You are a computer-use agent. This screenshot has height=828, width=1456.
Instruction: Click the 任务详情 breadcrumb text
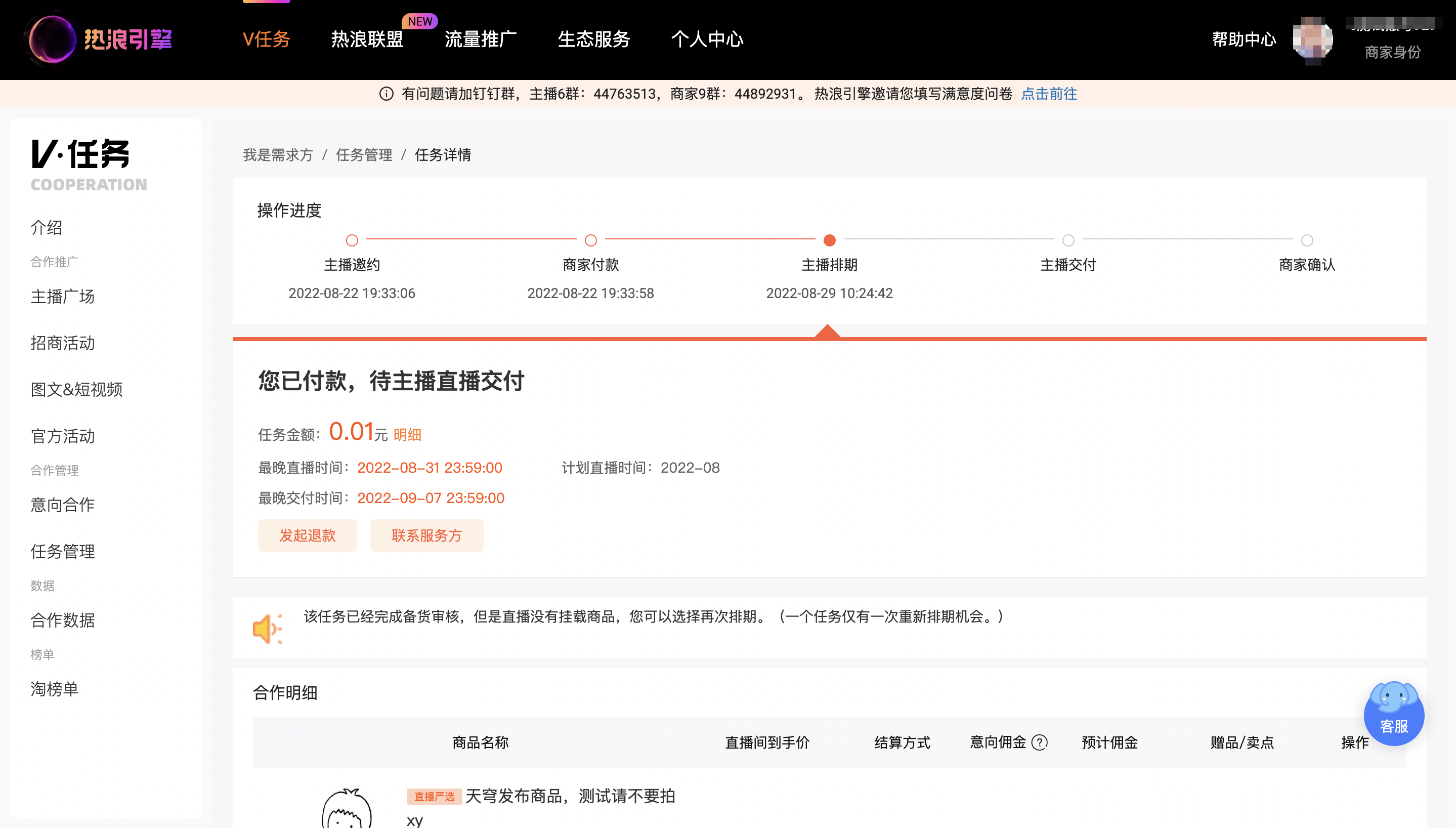coord(443,155)
